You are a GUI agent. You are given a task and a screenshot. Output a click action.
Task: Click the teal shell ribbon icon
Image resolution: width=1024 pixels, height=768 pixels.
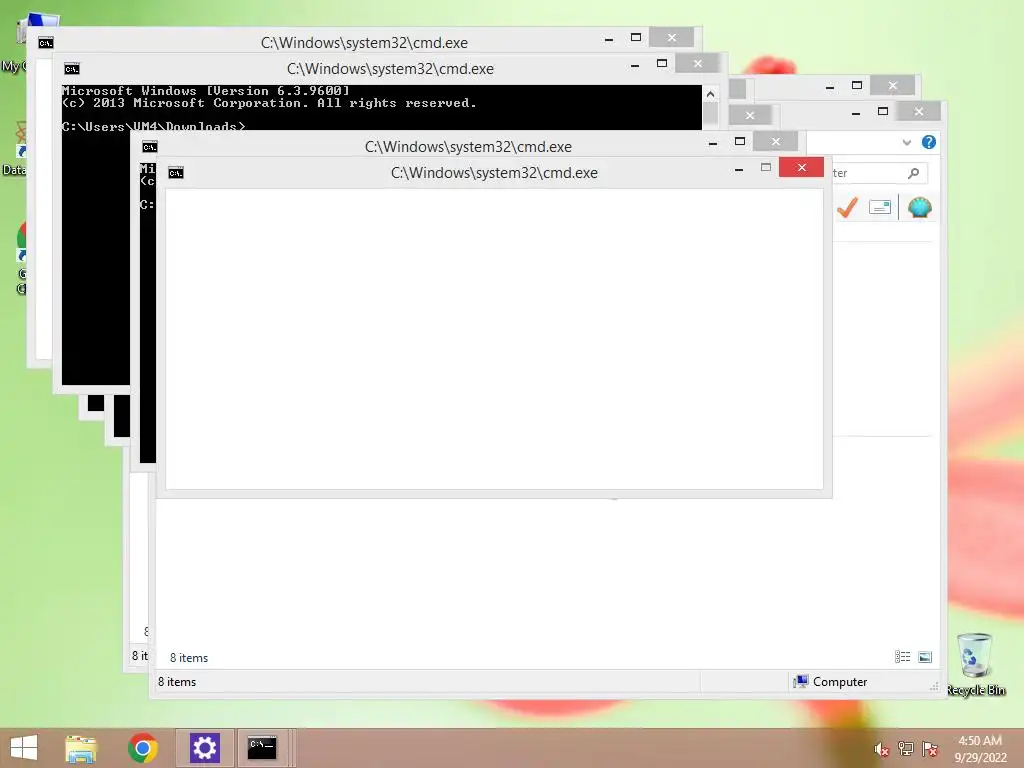pos(920,208)
